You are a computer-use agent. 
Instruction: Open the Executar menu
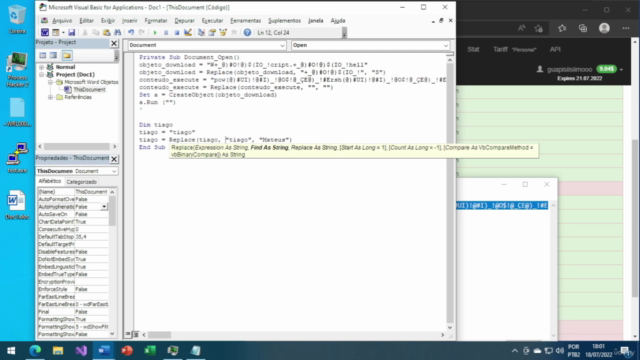click(x=212, y=20)
